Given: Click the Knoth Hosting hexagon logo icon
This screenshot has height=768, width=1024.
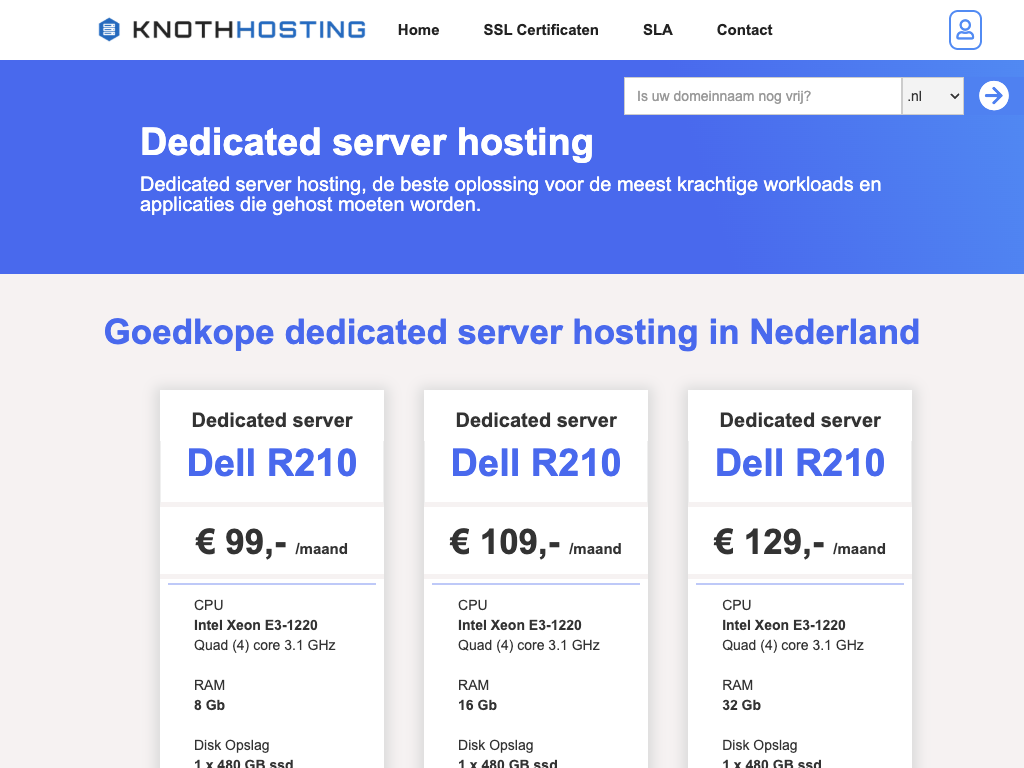Looking at the screenshot, I should pyautogui.click(x=109, y=30).
